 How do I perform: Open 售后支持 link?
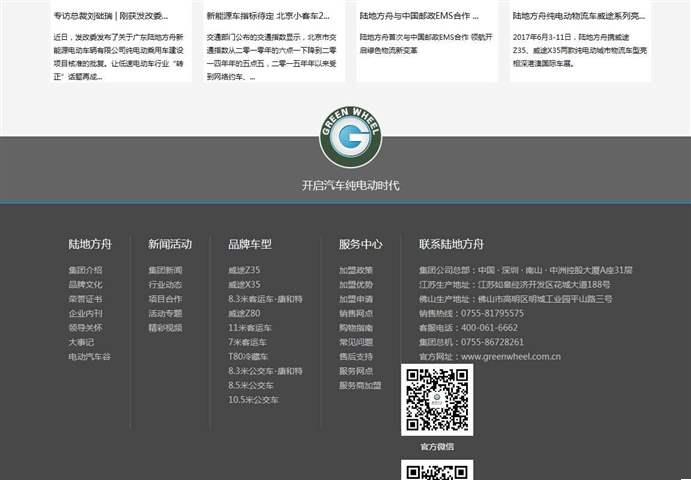coord(356,357)
